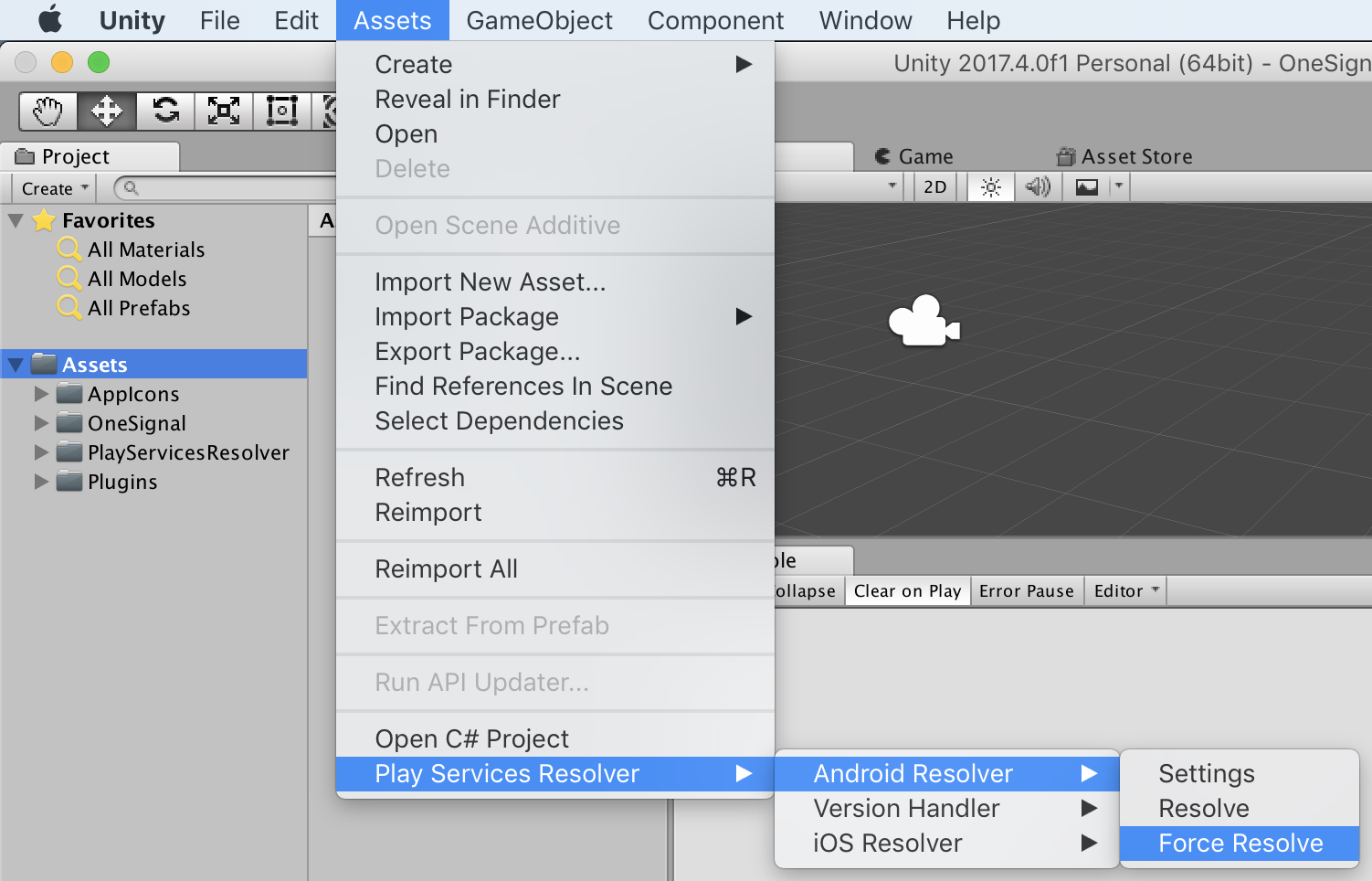Switch to the Asset Store tab
This screenshot has height=881, width=1372.
click(x=1124, y=156)
